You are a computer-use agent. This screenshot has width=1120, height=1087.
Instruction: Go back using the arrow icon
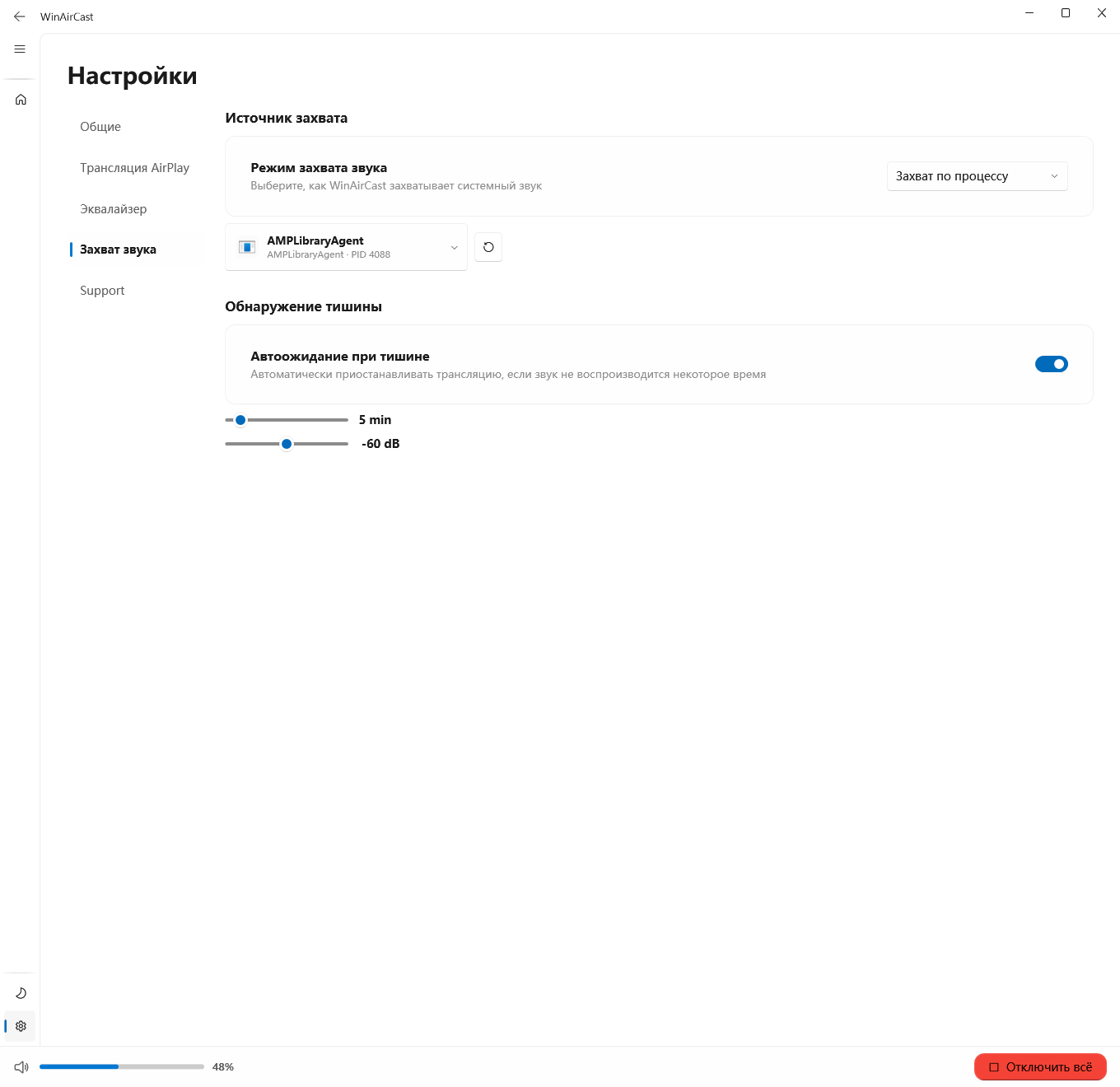pos(20,16)
